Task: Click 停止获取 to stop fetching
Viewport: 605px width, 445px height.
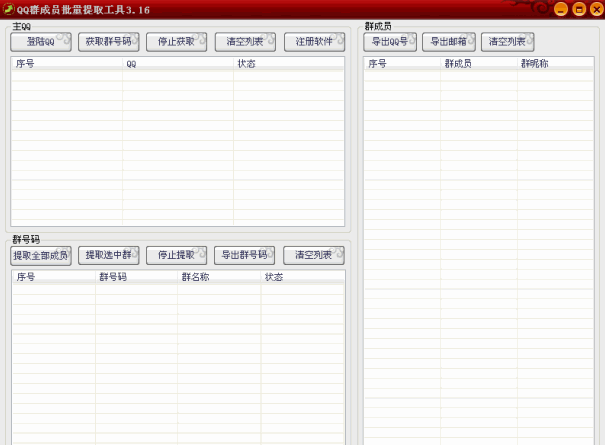Action: pos(176,42)
